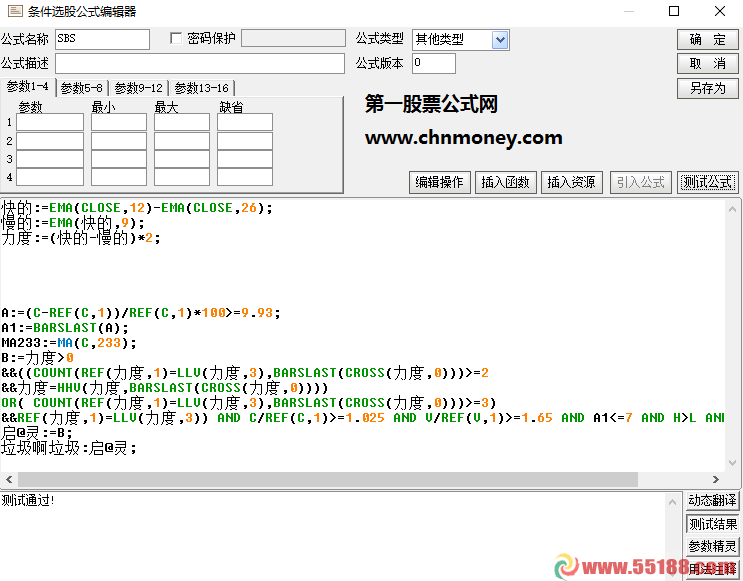Click the 引入公式 button
The height and width of the screenshot is (581, 743).
641,182
